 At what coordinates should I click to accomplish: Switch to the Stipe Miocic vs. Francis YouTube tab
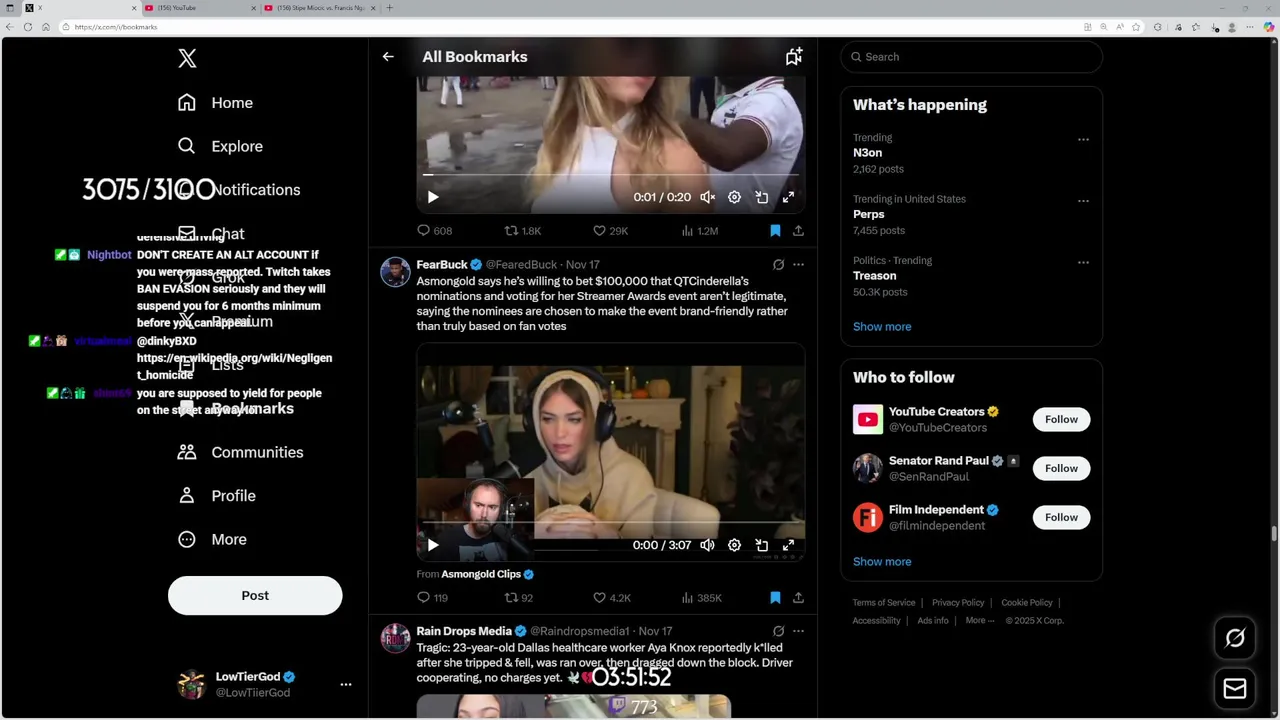(320, 8)
